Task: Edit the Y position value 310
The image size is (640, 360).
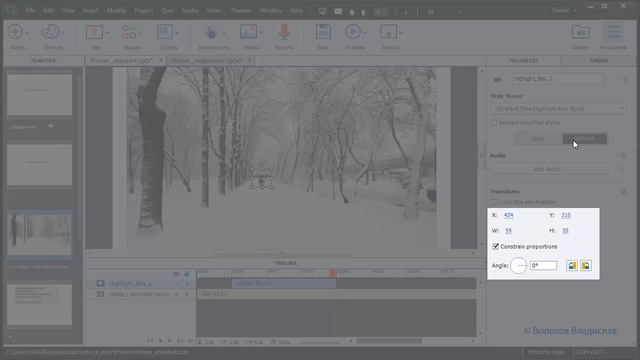Action: click(x=566, y=215)
